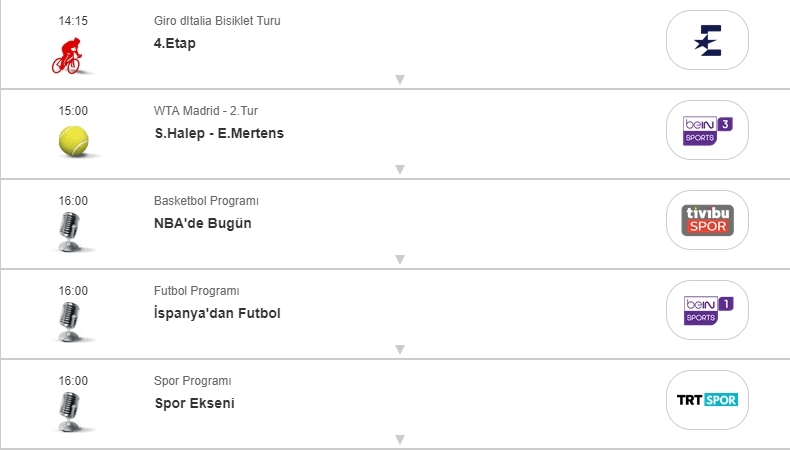790x450 pixels.
Task: Open the Eurosport channel logo
Action: (707, 40)
